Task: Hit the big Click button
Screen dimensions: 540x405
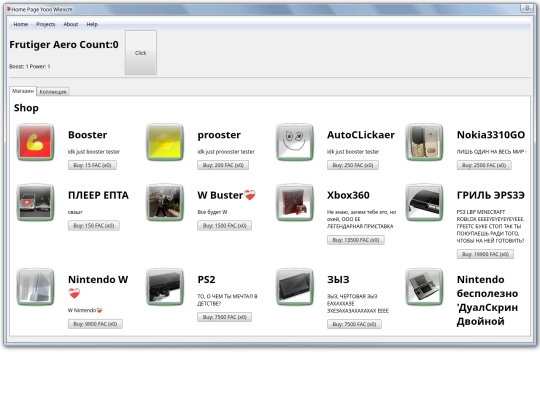Action: (x=141, y=53)
